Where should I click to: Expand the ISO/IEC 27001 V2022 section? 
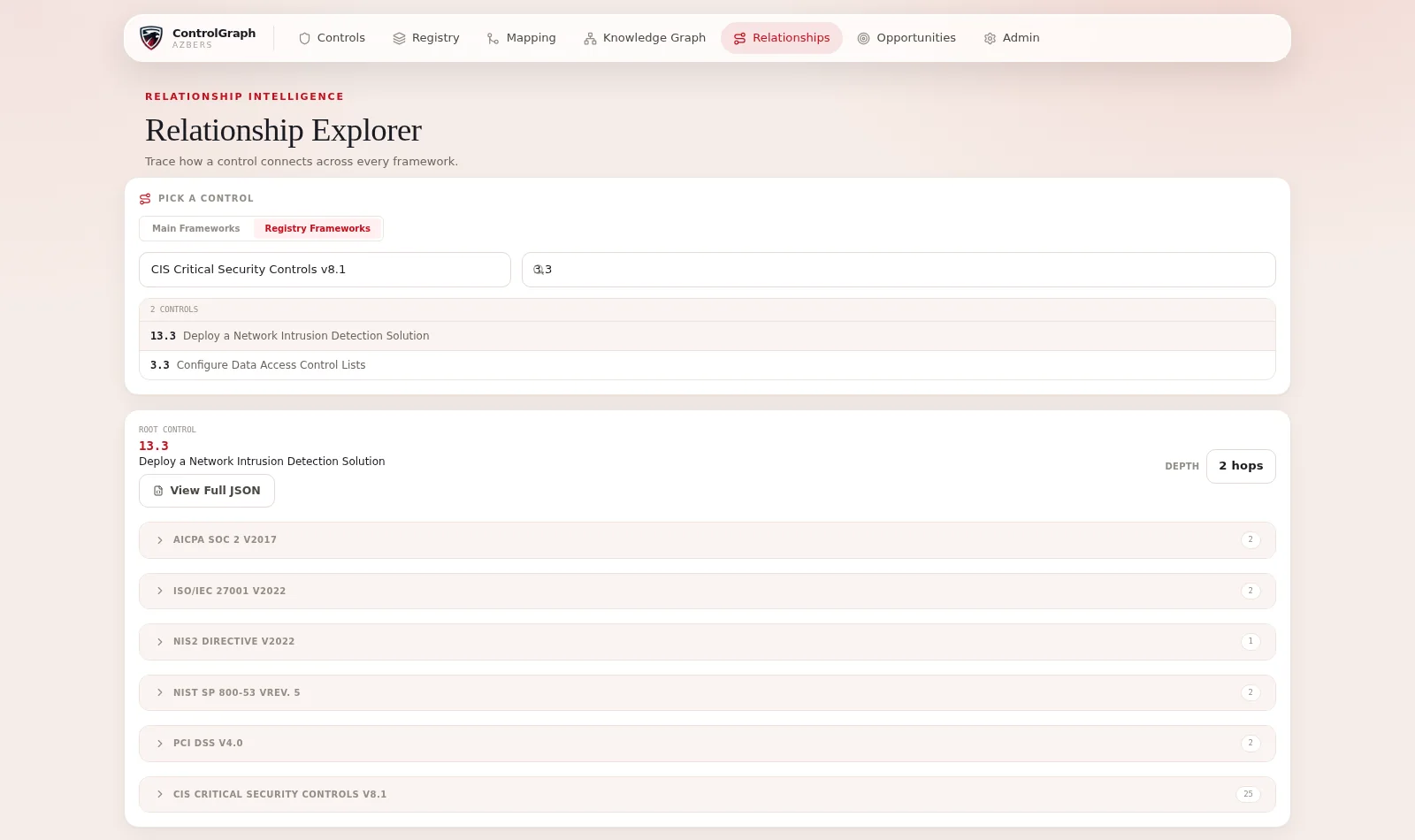(x=707, y=591)
